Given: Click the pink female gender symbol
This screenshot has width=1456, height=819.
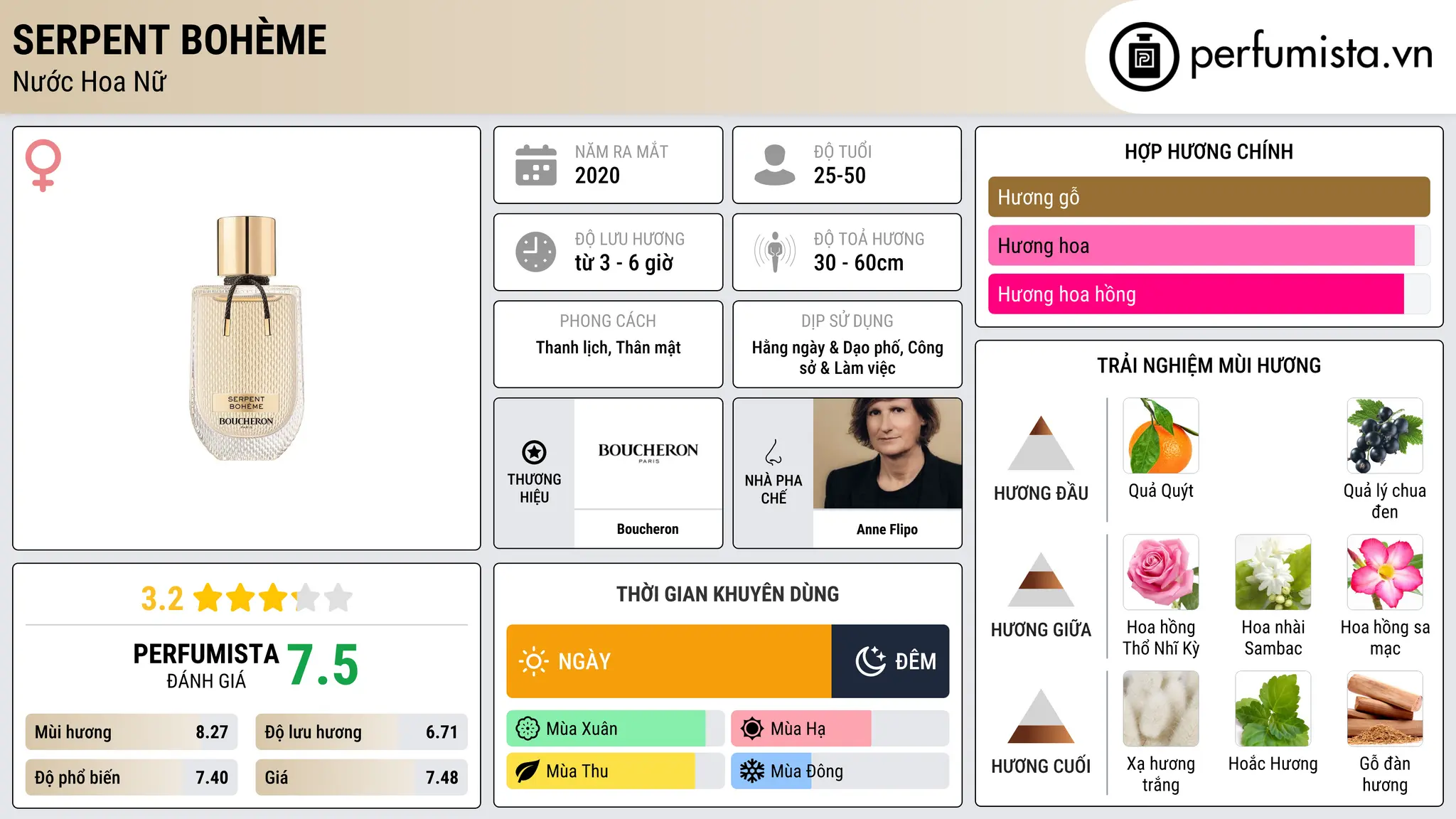Looking at the screenshot, I should click(x=43, y=165).
